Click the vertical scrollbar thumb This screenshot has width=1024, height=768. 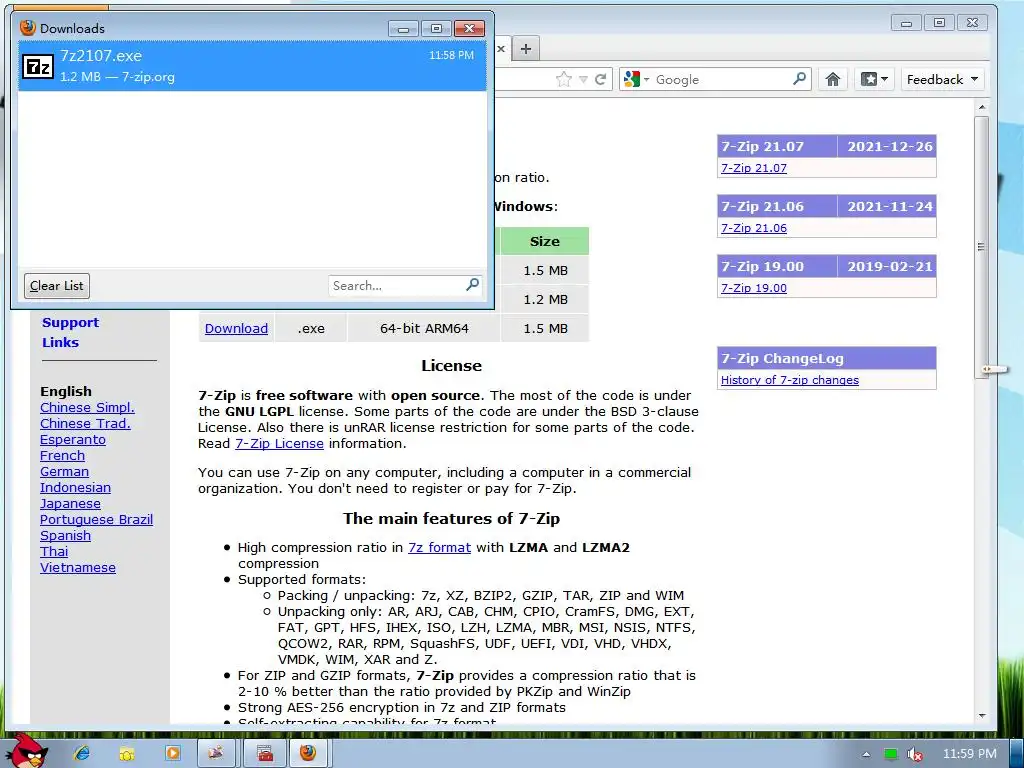(981, 246)
